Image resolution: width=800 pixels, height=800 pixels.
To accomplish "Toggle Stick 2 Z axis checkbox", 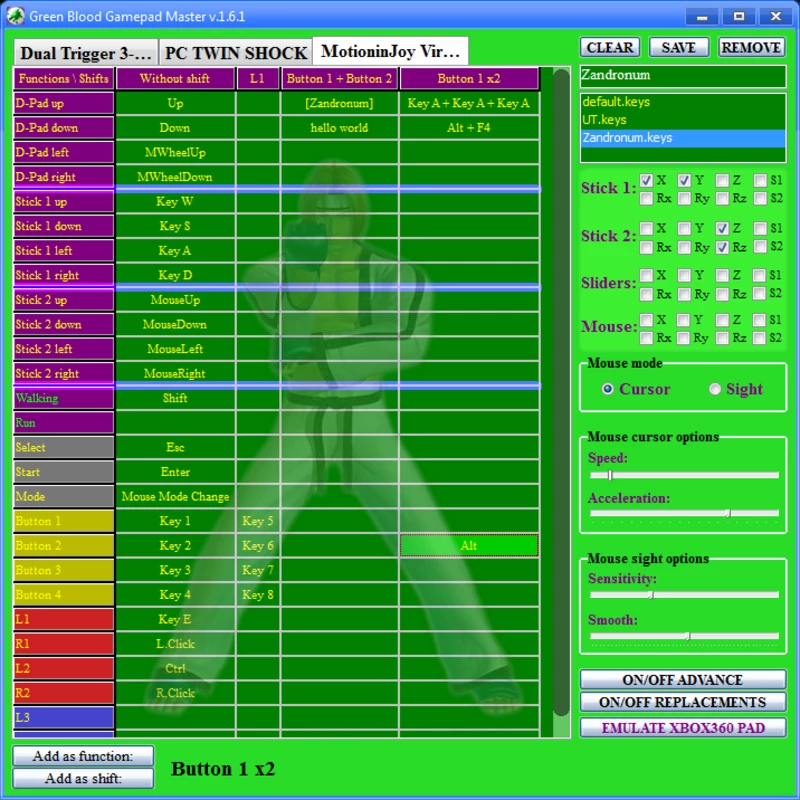I will click(722, 228).
